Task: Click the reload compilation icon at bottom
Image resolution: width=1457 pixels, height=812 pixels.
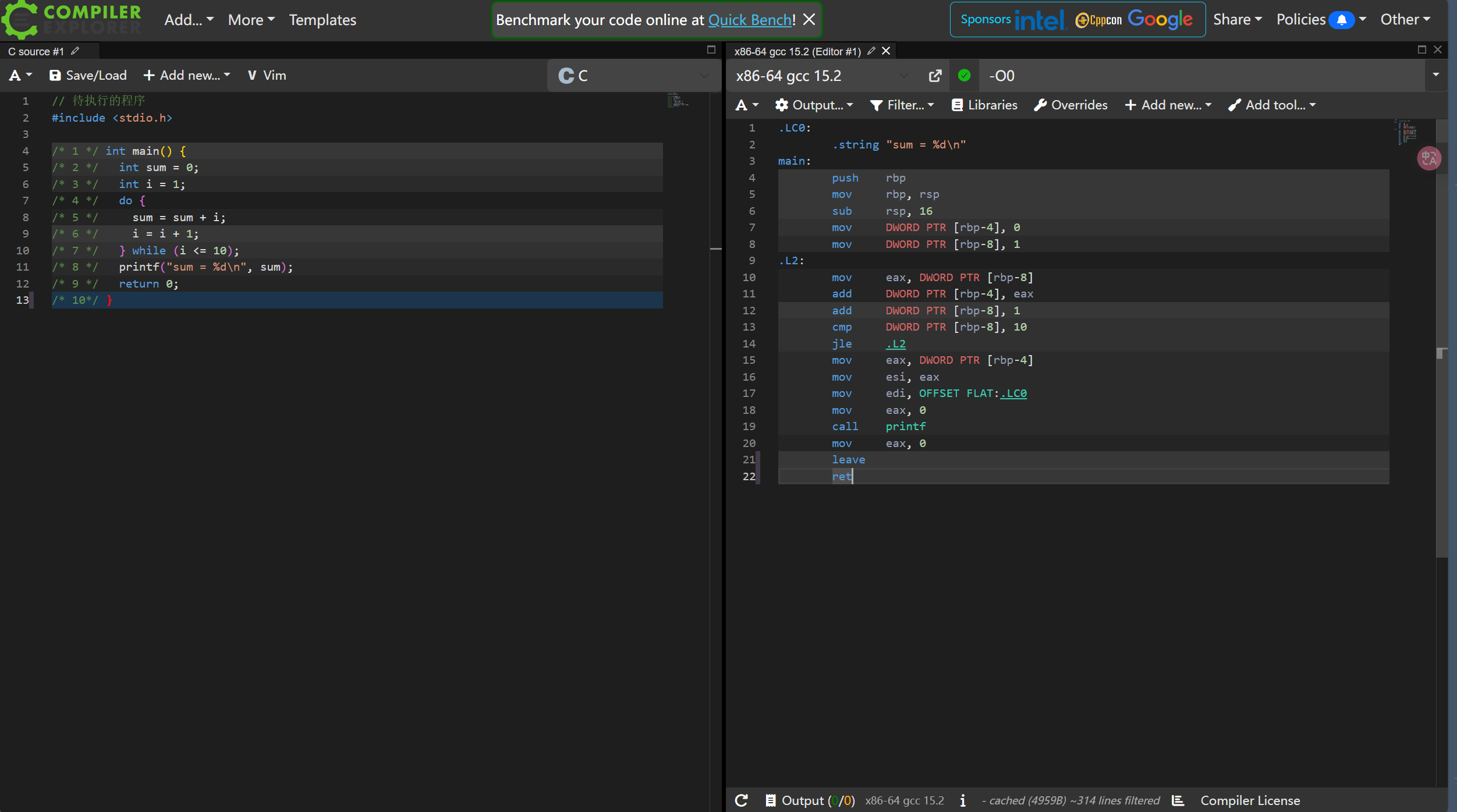Action: pos(741,800)
